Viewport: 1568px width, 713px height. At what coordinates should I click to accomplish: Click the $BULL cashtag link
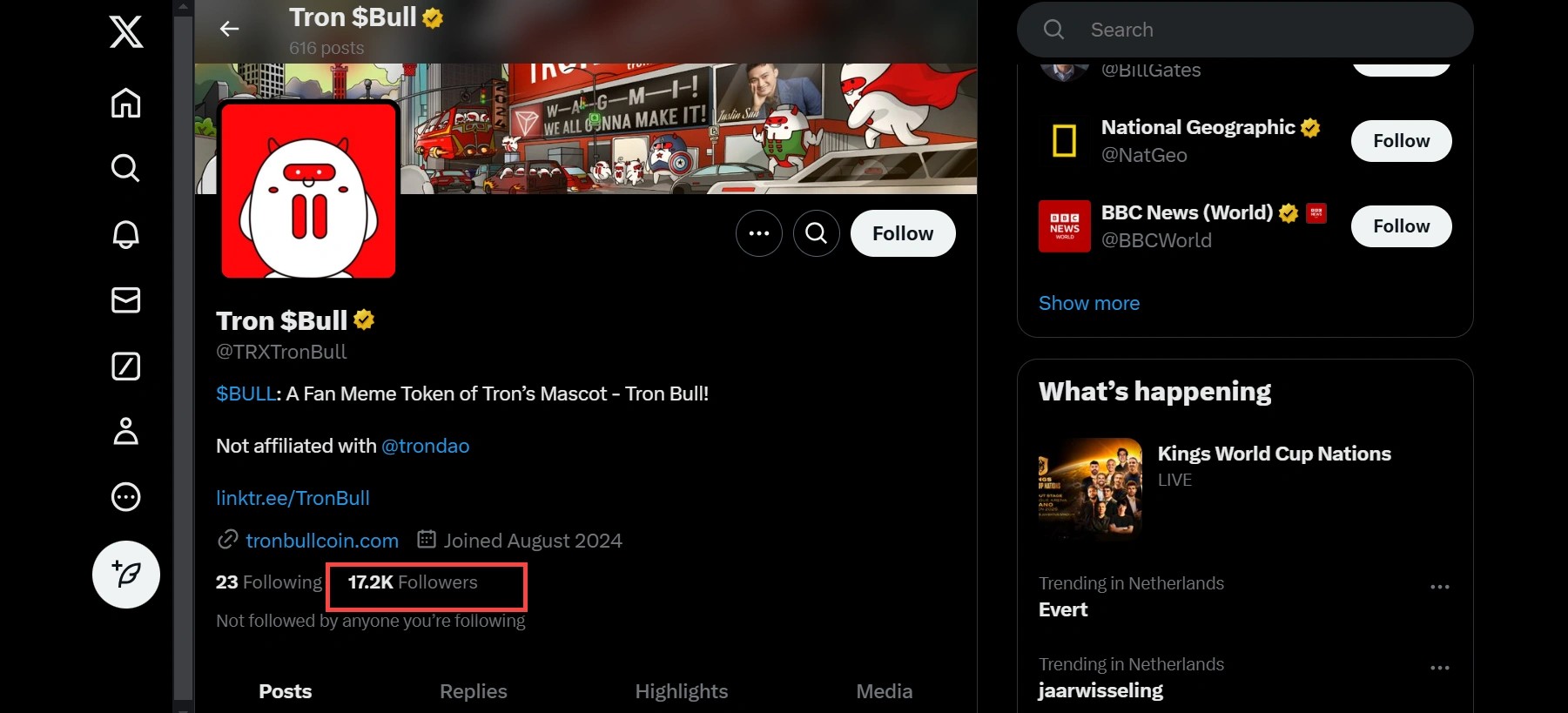246,393
